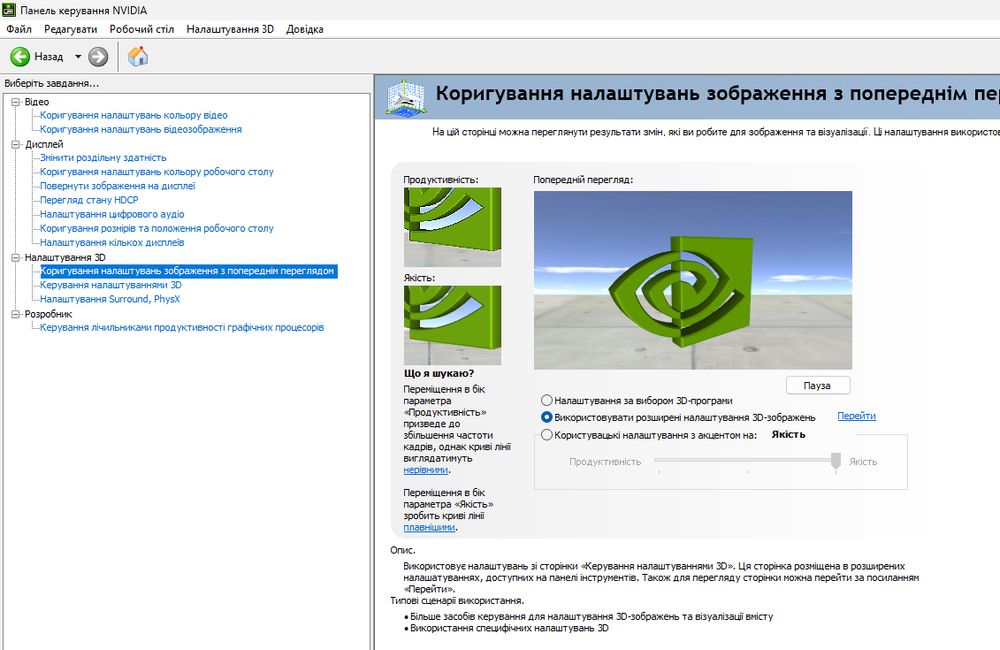Click the green Back arrow icon
The height and width of the screenshot is (650, 1000).
[20, 57]
